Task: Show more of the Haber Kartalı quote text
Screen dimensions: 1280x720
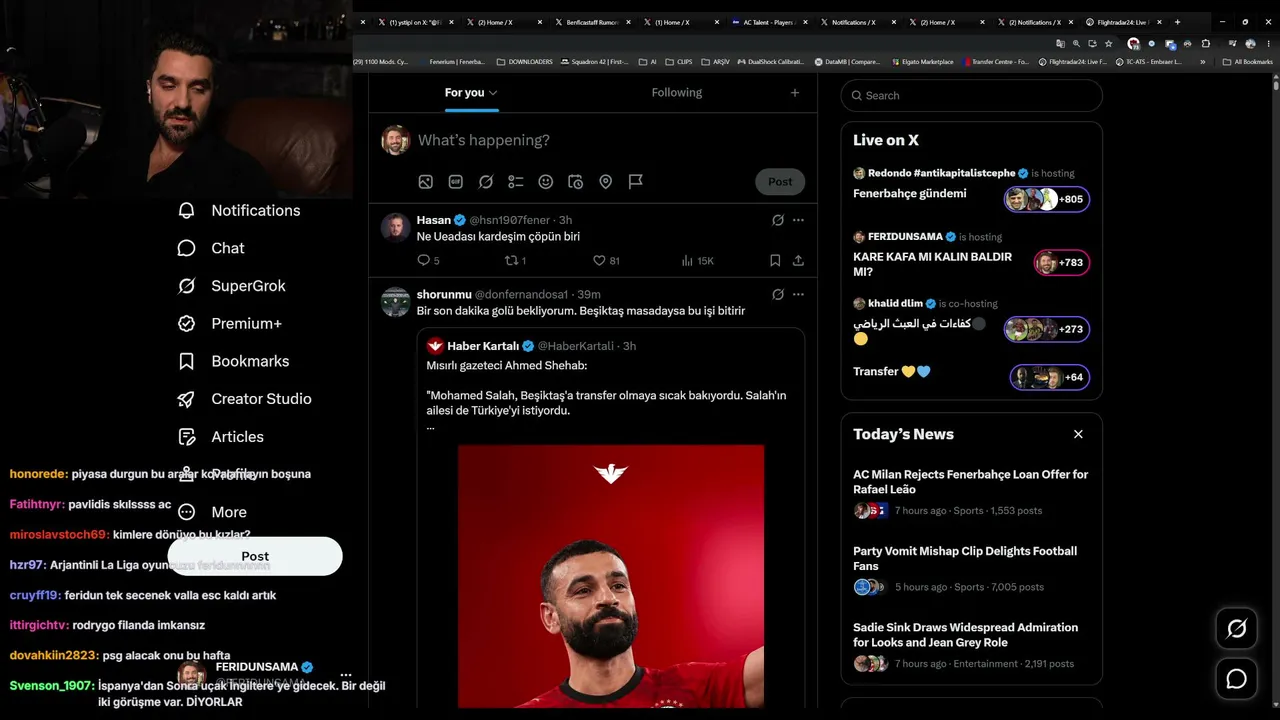Action: (431, 427)
